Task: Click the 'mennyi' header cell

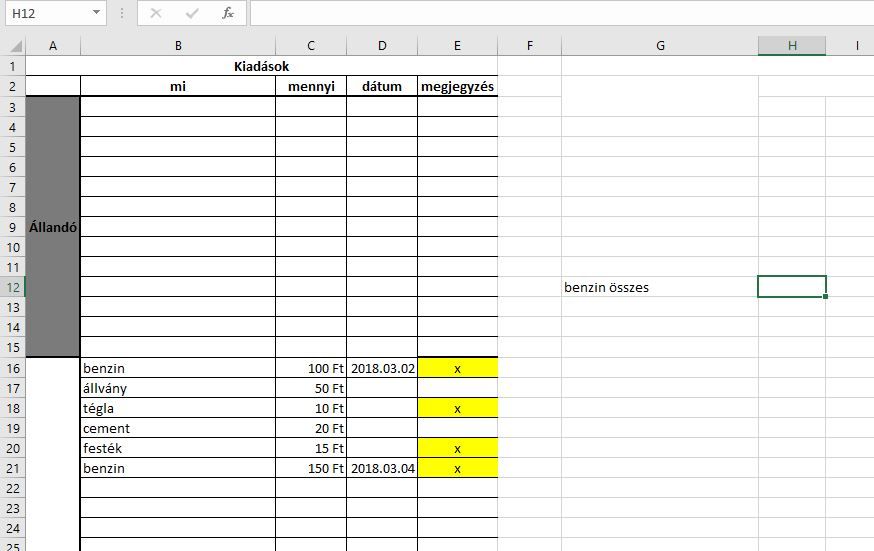Action: coord(311,86)
